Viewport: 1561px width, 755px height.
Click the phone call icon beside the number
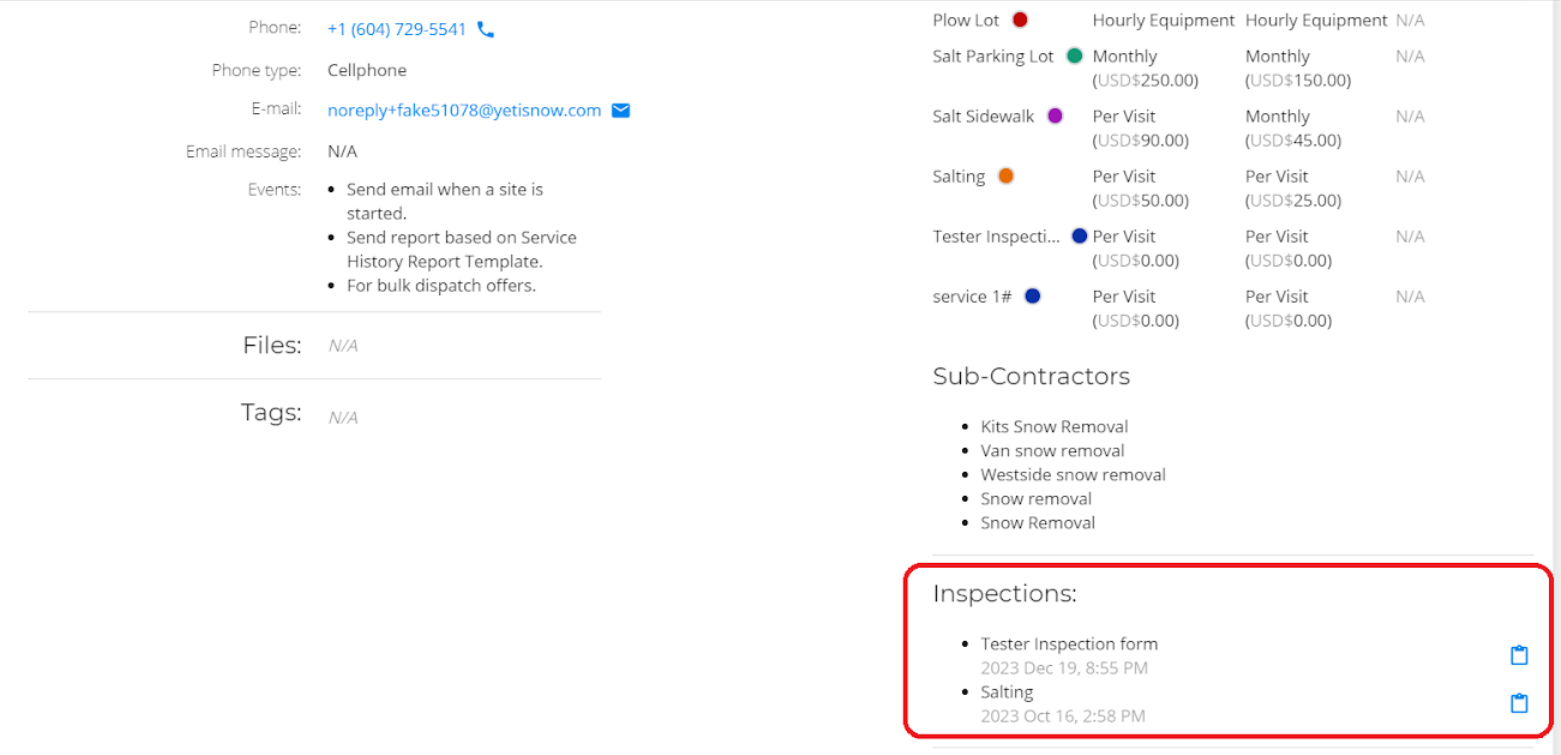tap(486, 30)
